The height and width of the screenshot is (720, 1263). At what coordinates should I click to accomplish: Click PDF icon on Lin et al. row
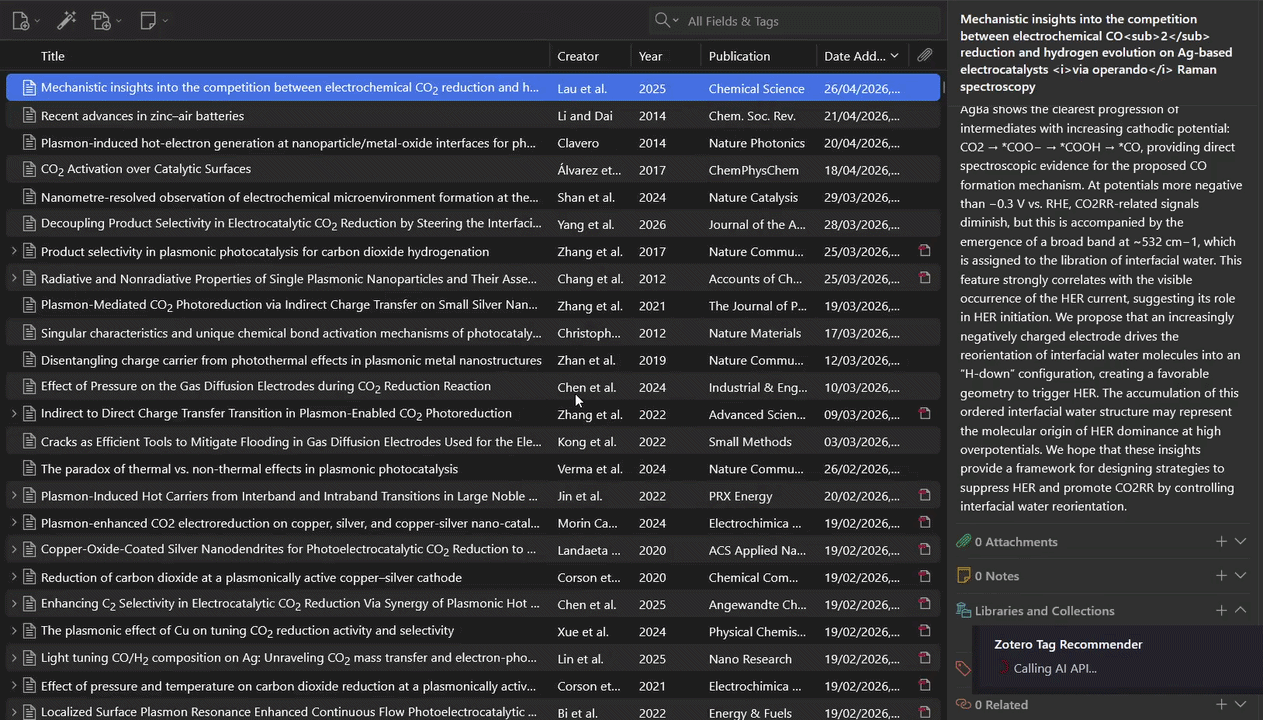coord(925,658)
